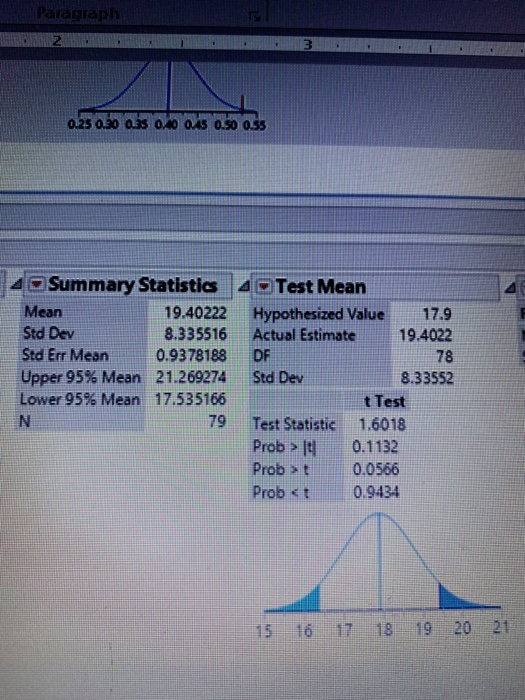
Task: Click the Hypothesized Value label
Action: click(319, 314)
